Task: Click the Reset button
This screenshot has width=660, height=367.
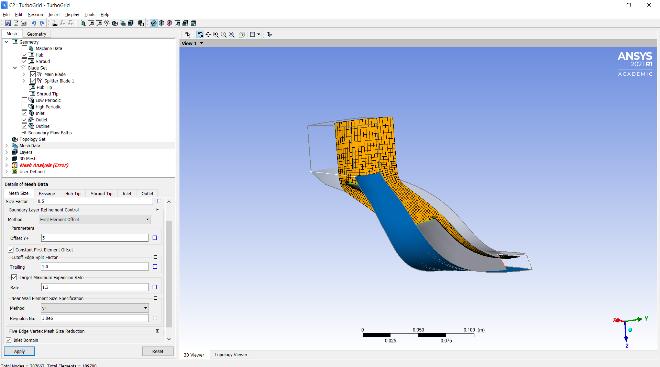Action: (x=158, y=351)
